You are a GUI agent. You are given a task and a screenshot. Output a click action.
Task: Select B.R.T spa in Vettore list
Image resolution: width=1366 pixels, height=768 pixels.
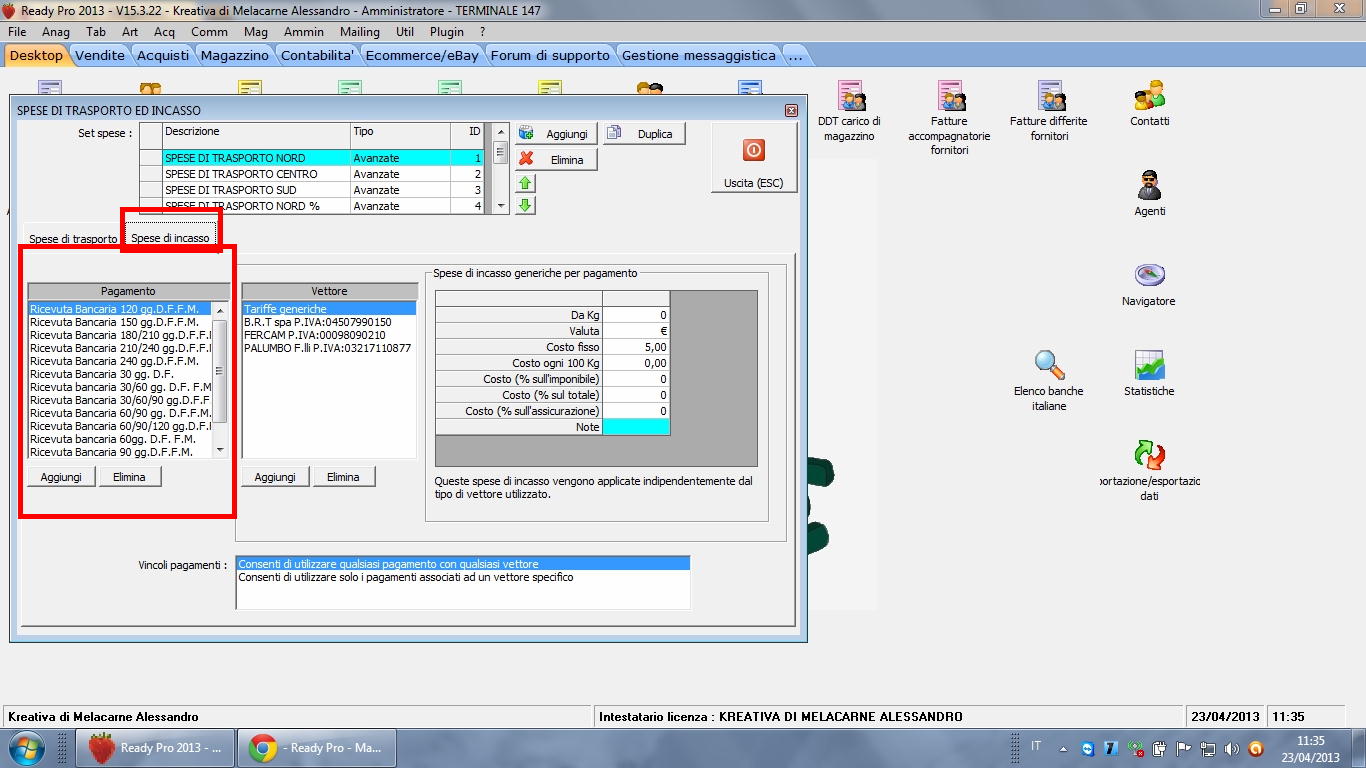pos(329,322)
